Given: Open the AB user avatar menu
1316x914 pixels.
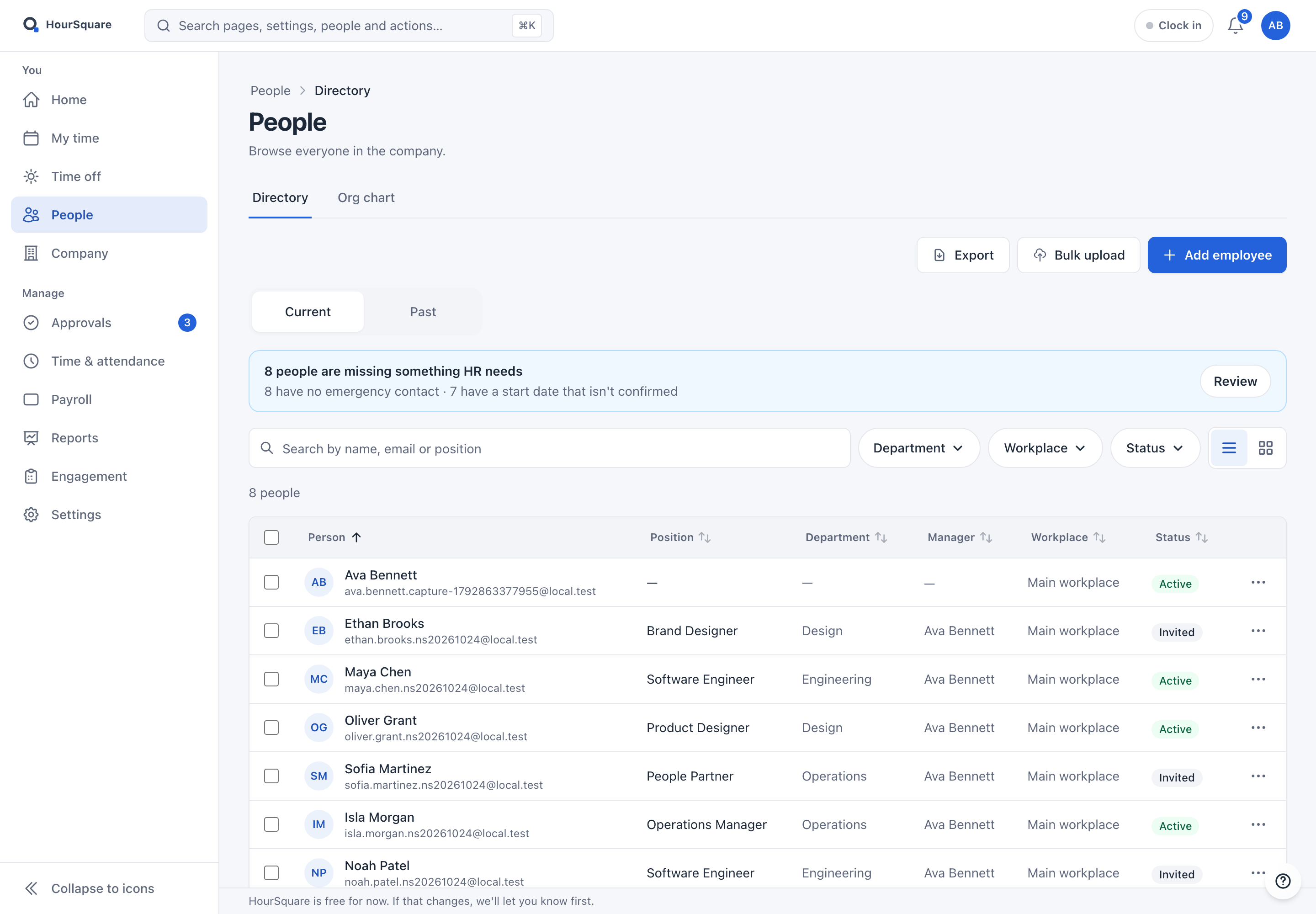Looking at the screenshot, I should (1275, 26).
